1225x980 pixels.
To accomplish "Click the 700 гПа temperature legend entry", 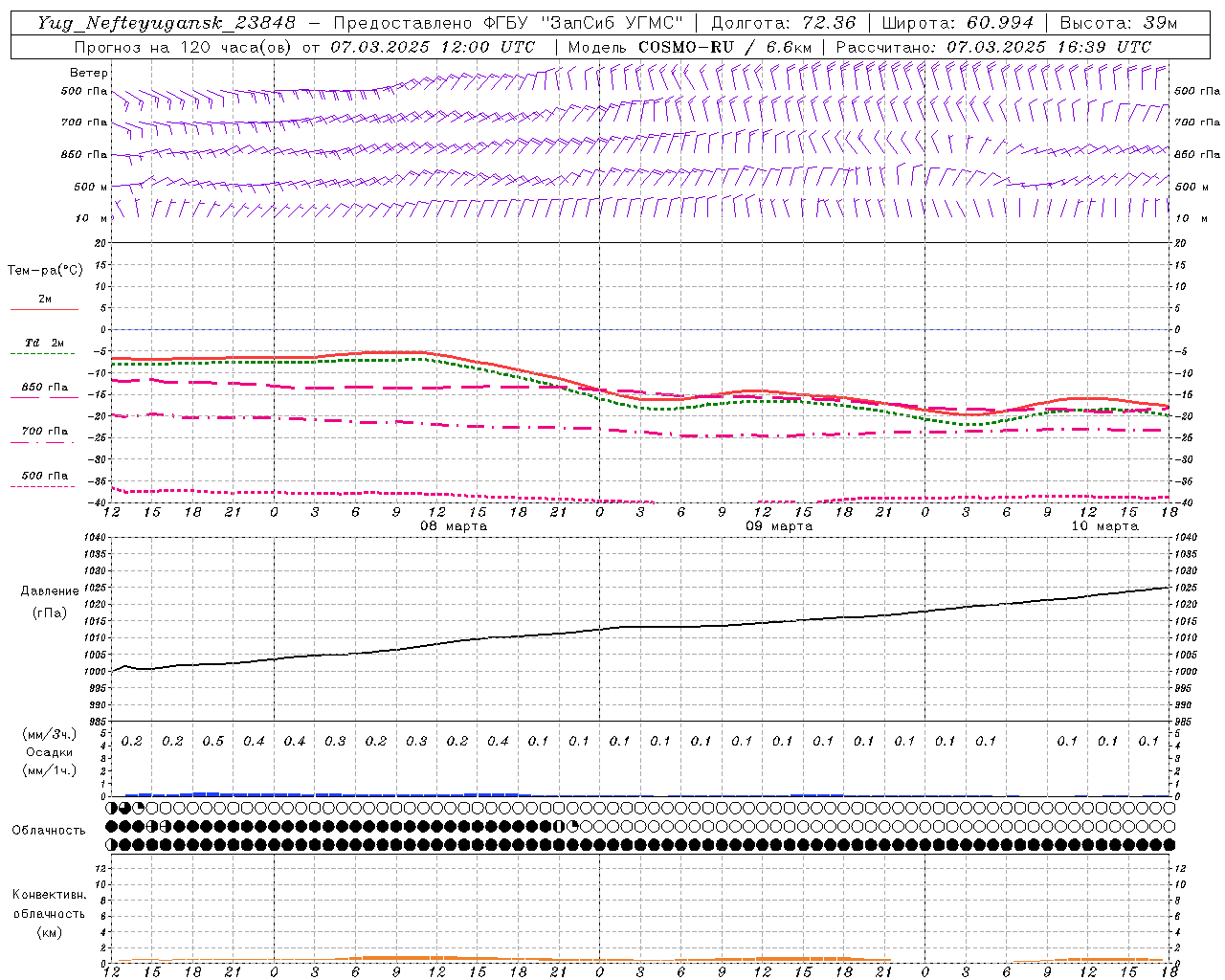I will click(45, 432).
